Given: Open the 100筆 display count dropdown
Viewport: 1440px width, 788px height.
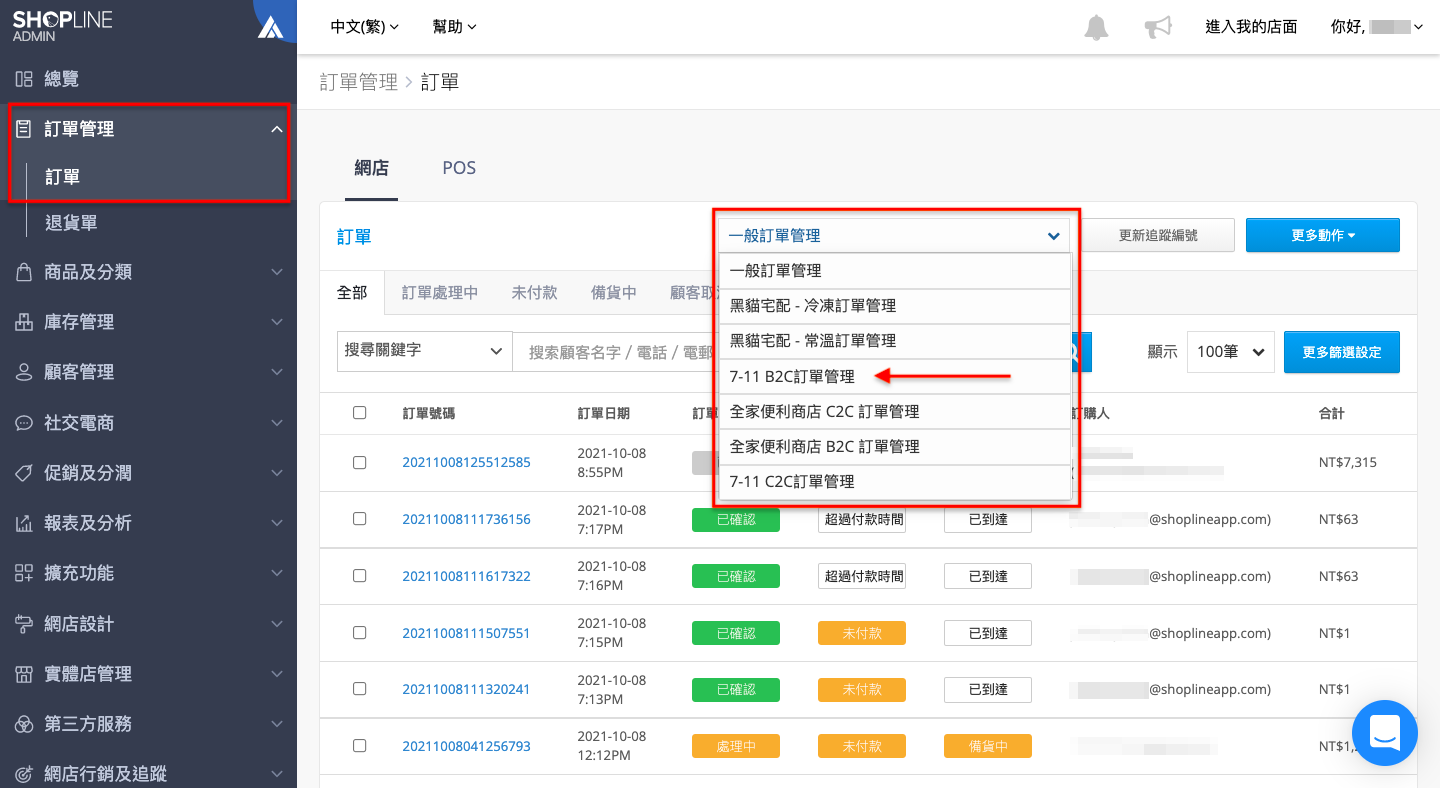Looking at the screenshot, I should [1231, 352].
